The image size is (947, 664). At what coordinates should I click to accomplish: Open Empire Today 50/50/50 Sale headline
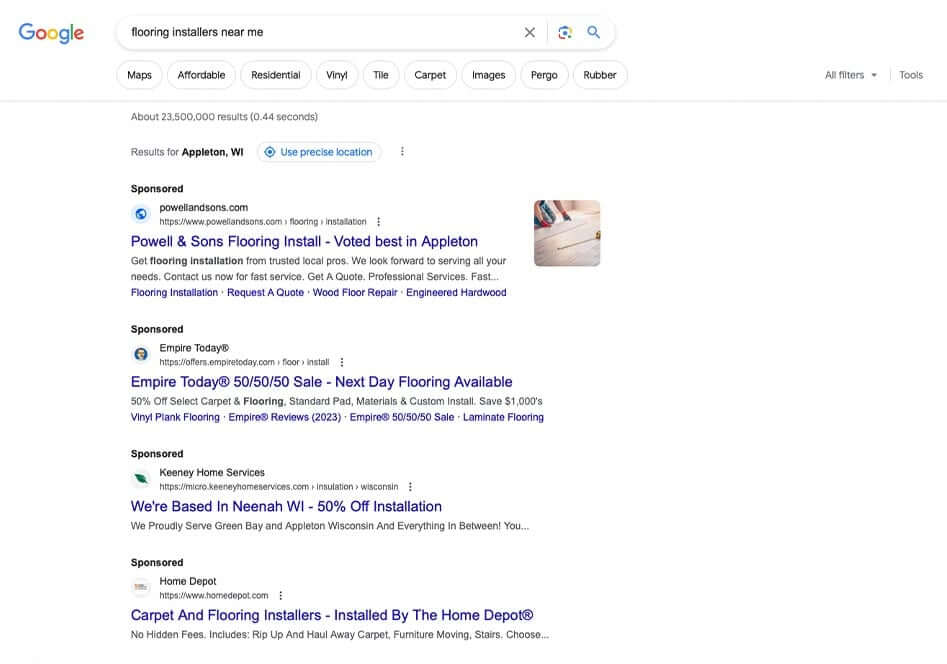point(321,382)
